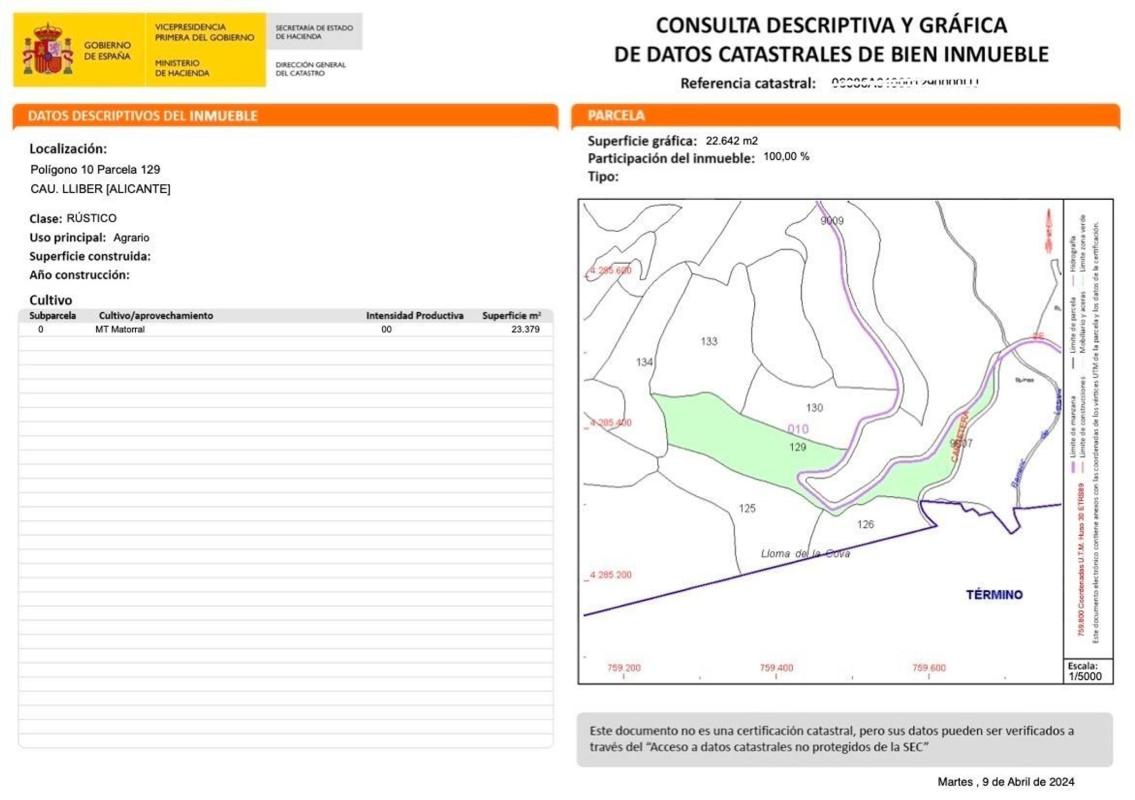1135x800 pixels.
Task: Click 'VICEPRESIDENCIA PRIMERA DEL GOBIERNO' in the header
Action: pos(204,32)
